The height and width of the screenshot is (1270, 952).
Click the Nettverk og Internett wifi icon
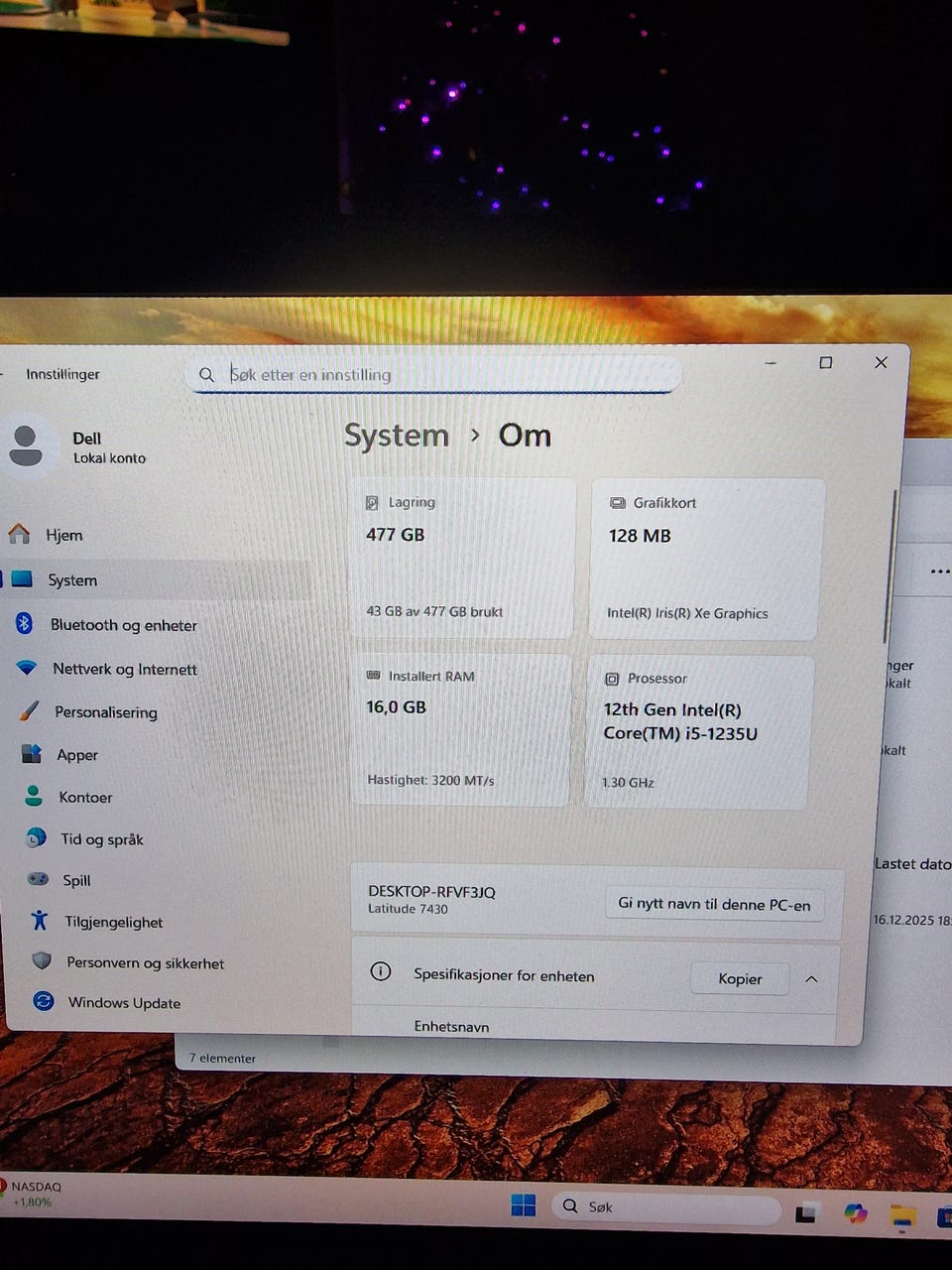tap(27, 668)
